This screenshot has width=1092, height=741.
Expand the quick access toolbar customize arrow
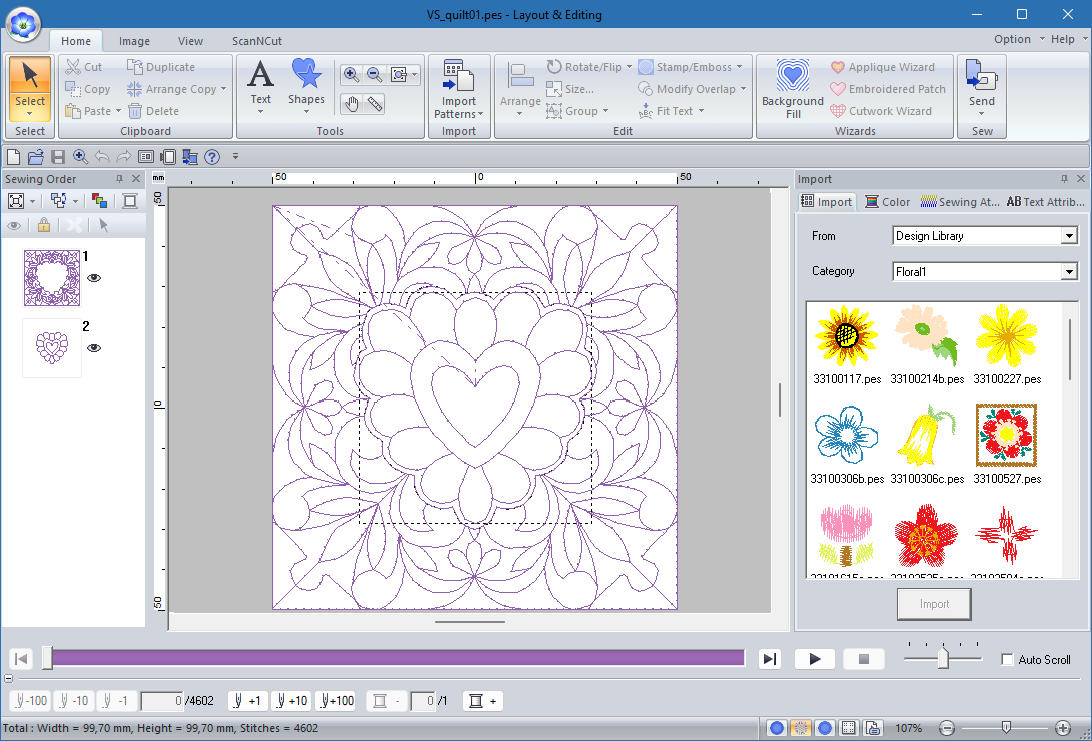pos(235,157)
